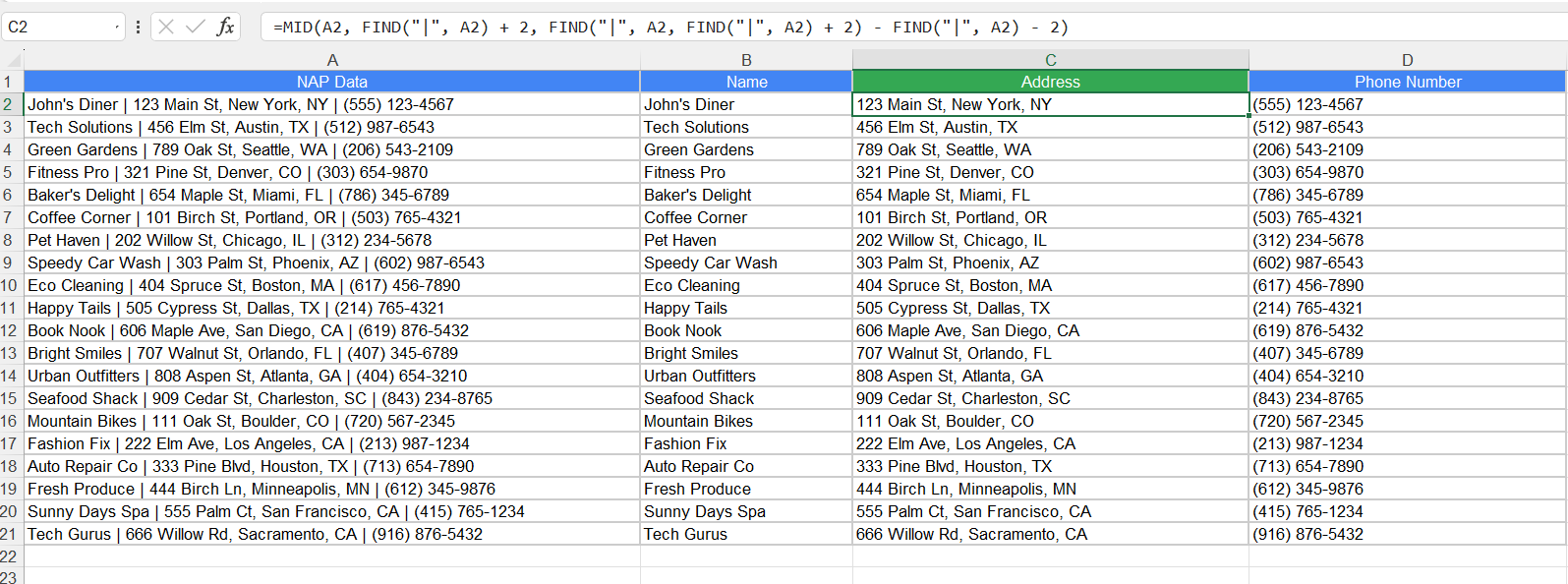The image size is (1568, 584).
Task: Select "Fashion Fix" in the Name column
Action: (746, 443)
